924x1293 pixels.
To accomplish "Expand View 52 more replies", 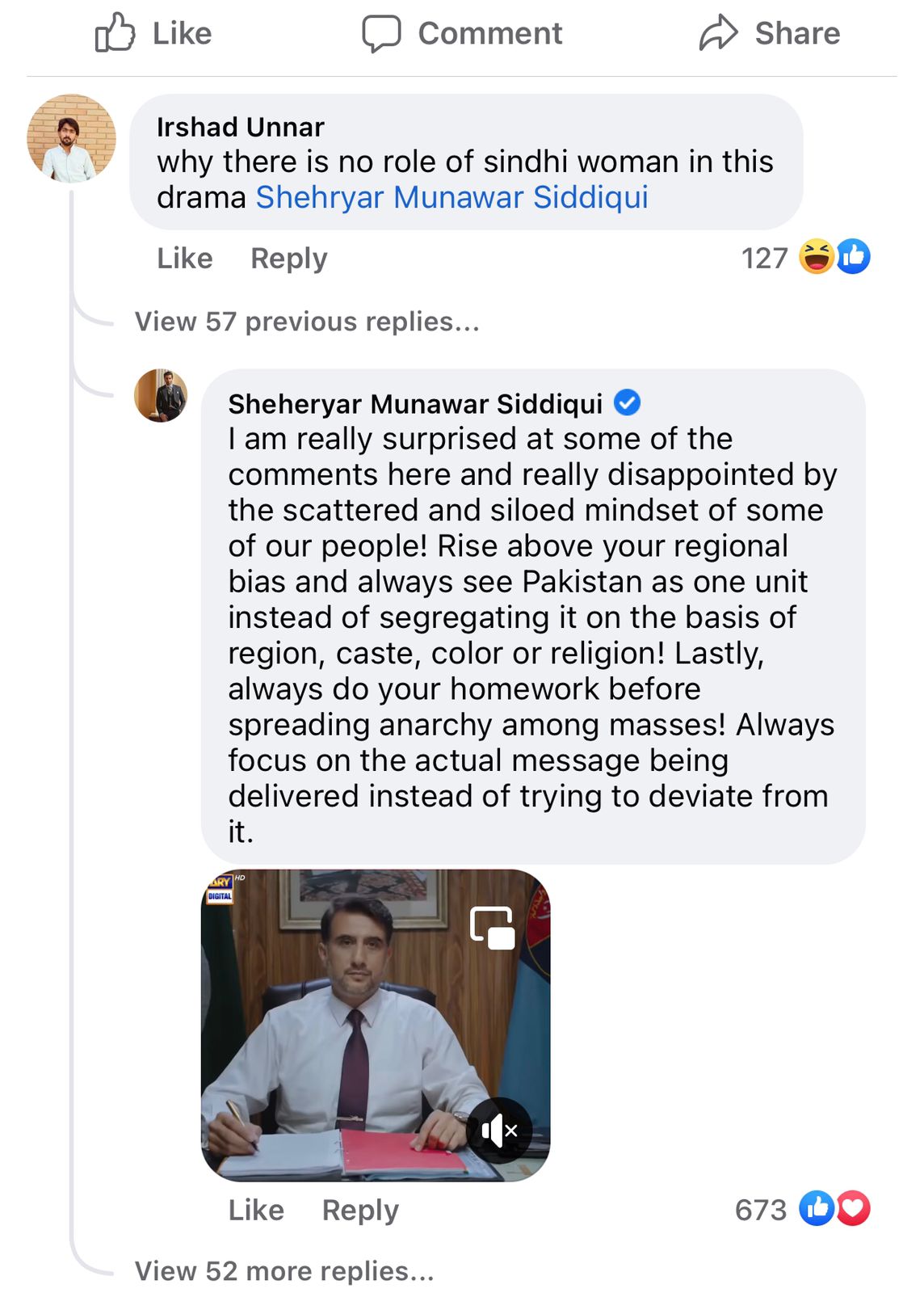I will (x=284, y=1271).
